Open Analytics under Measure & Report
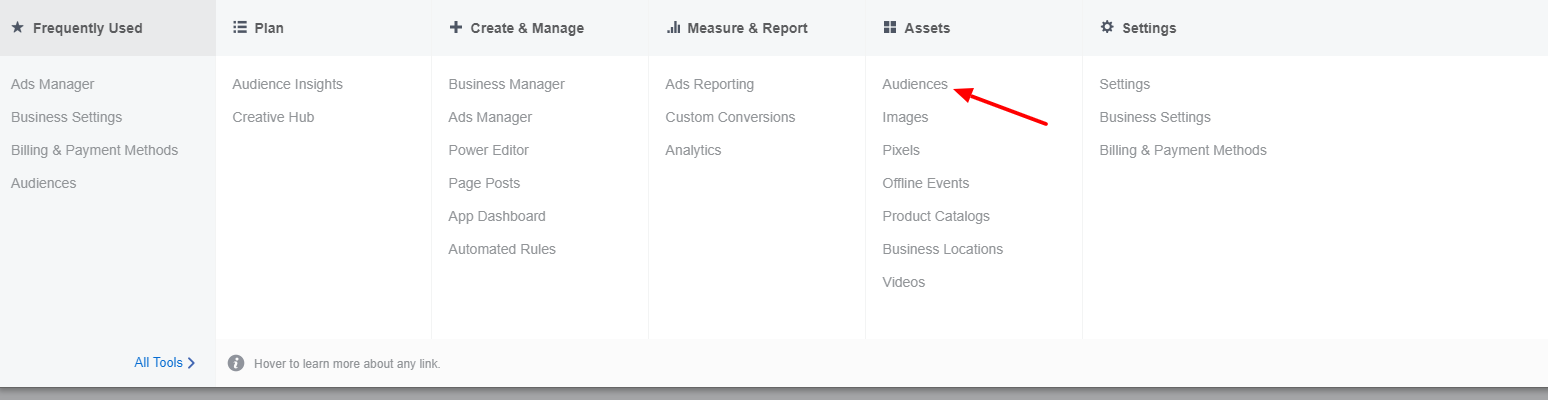This screenshot has width=1548, height=400. 694,151
